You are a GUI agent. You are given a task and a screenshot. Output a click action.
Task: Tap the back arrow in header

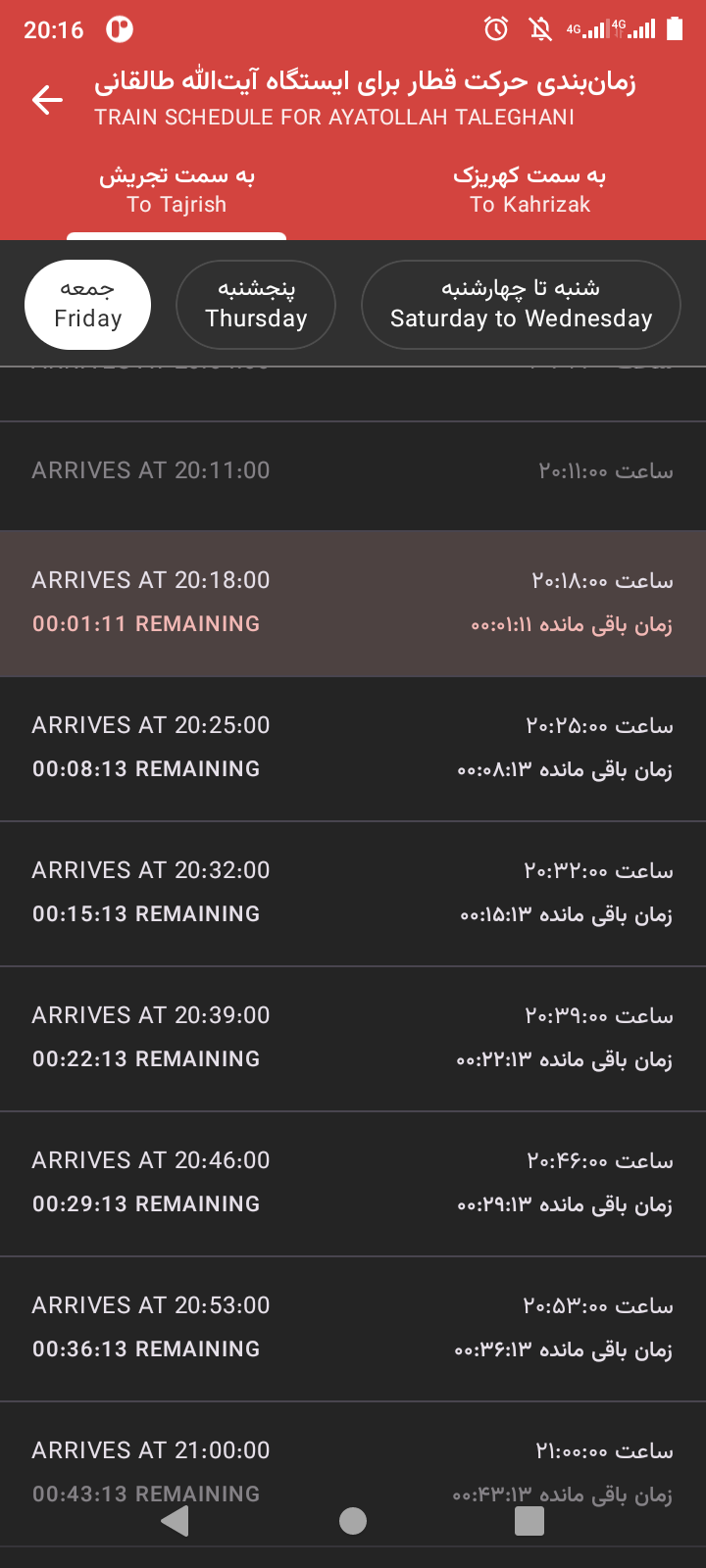click(x=47, y=99)
